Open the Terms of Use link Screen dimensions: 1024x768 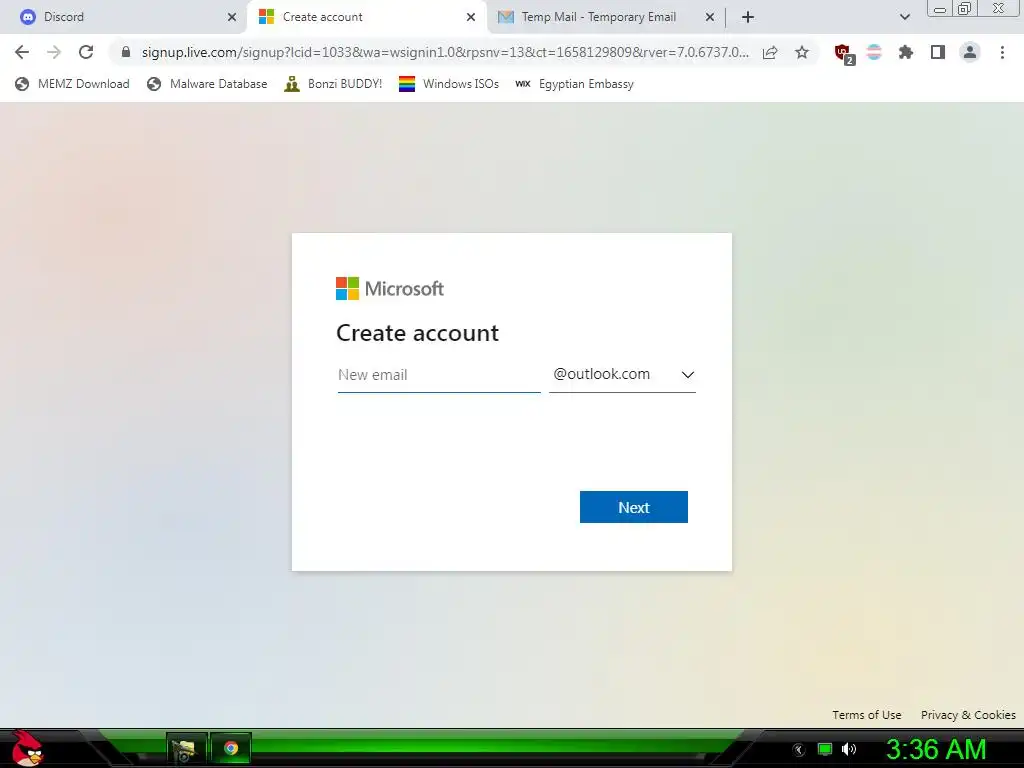[x=867, y=715]
